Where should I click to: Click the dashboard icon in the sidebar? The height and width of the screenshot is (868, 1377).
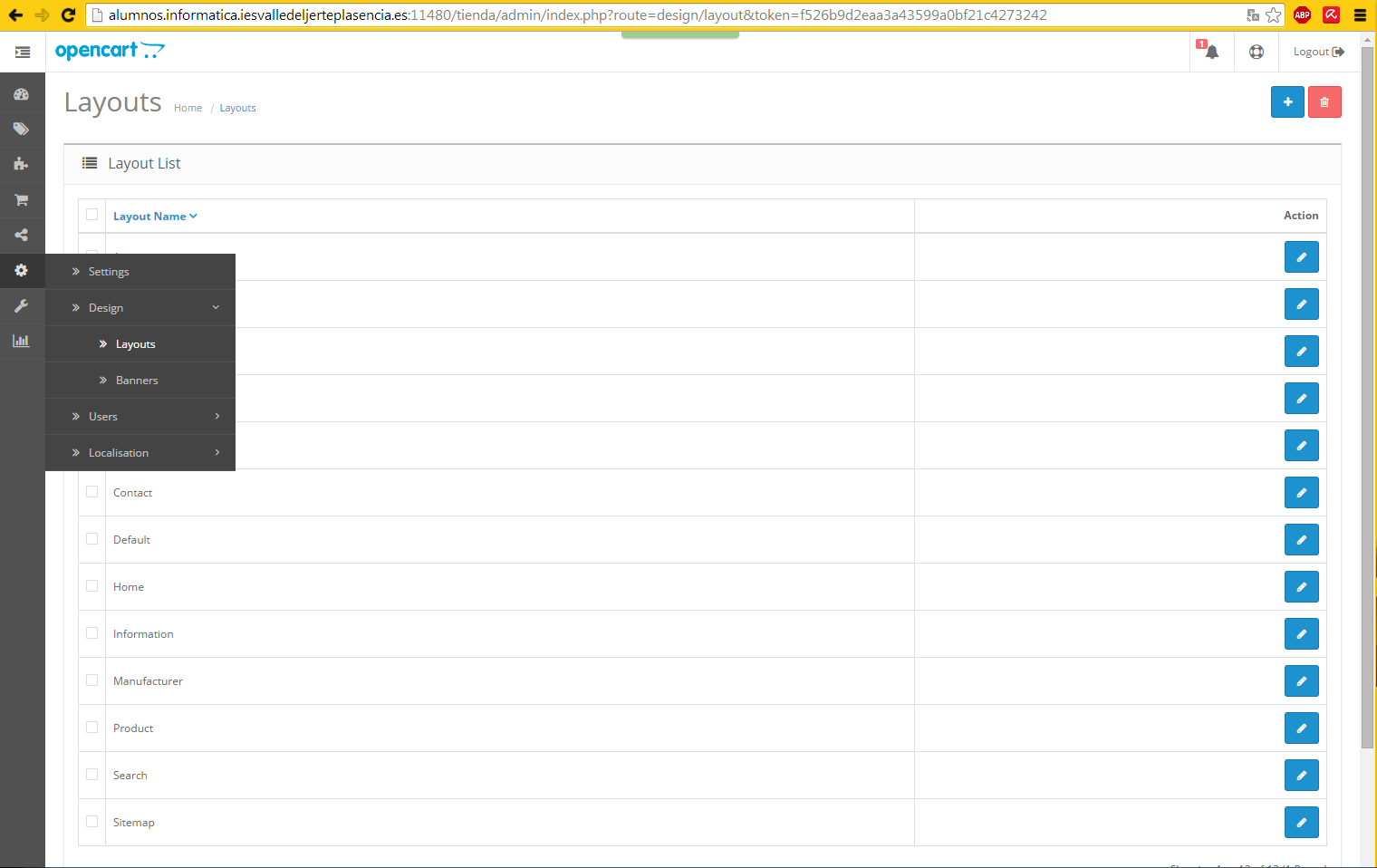coord(22,94)
